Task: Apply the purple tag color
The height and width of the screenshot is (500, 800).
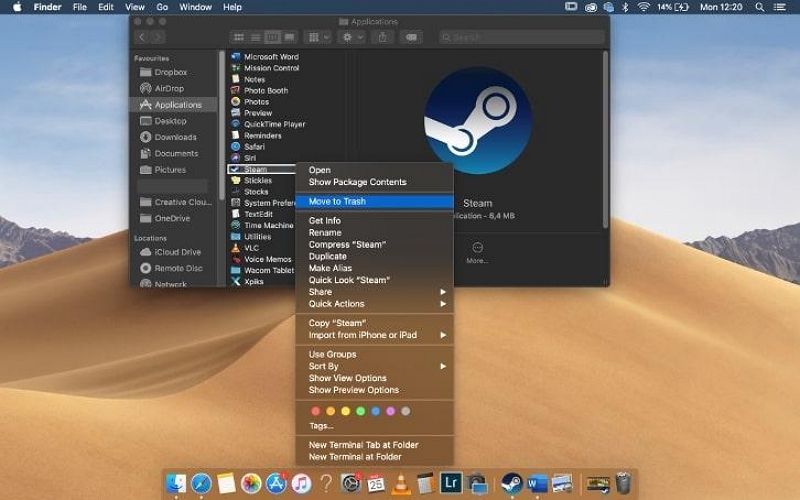Action: pos(390,411)
